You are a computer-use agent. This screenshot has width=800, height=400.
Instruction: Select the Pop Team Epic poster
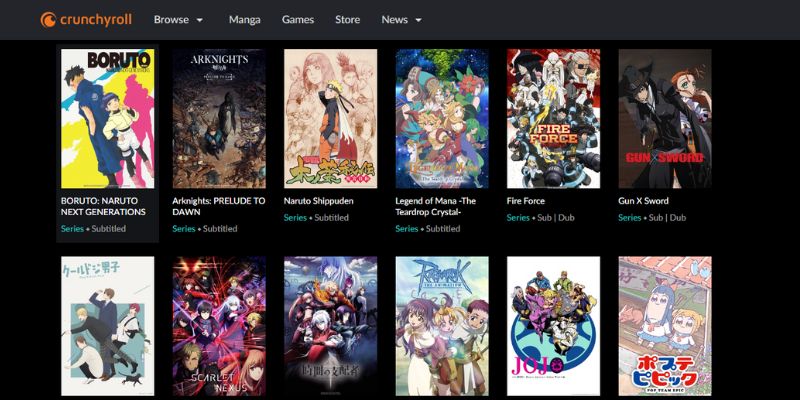coord(665,327)
